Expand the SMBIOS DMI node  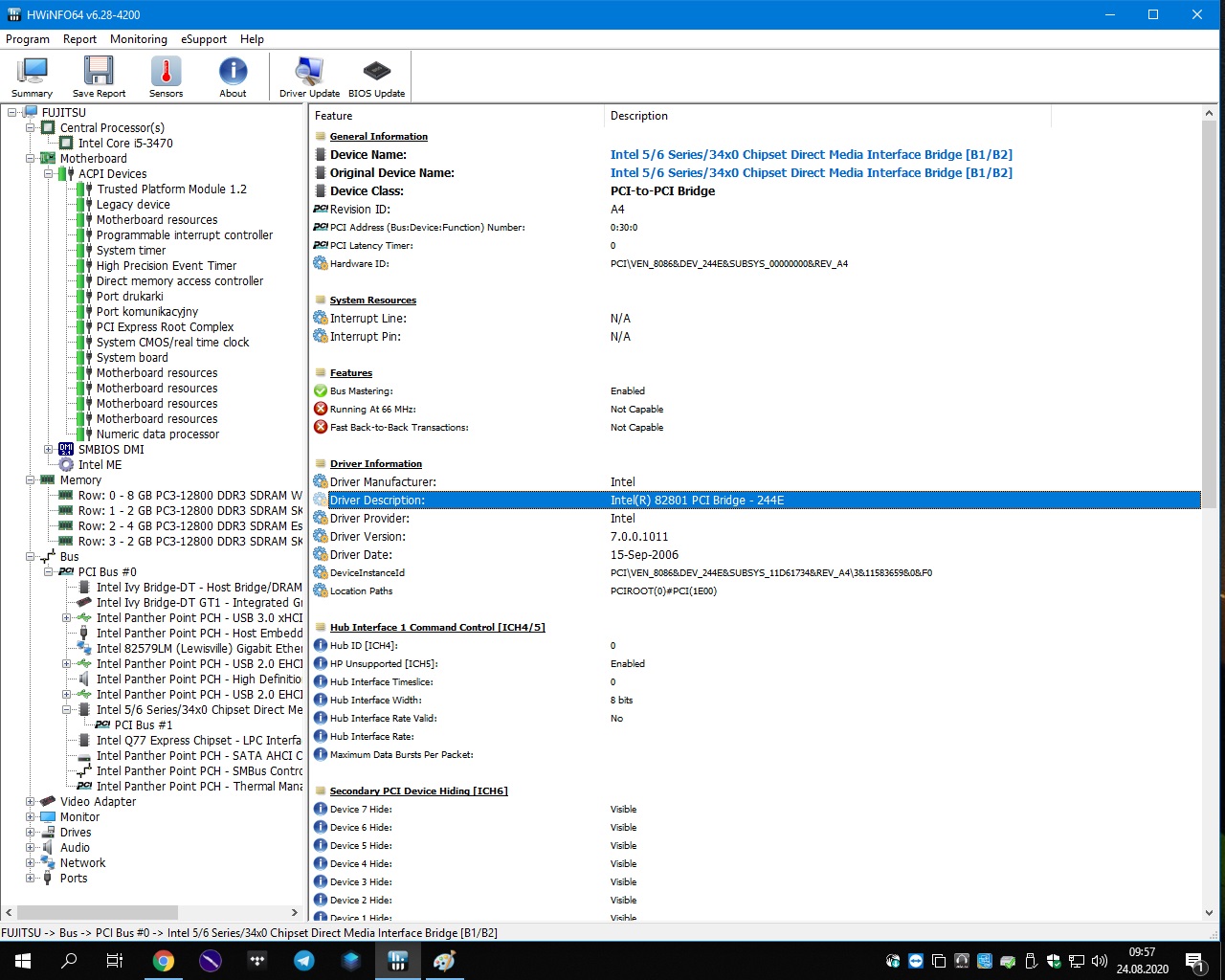point(48,450)
